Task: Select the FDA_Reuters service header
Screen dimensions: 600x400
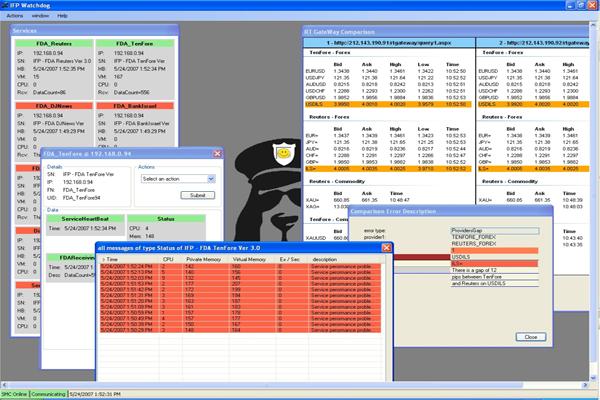Action: [54, 44]
